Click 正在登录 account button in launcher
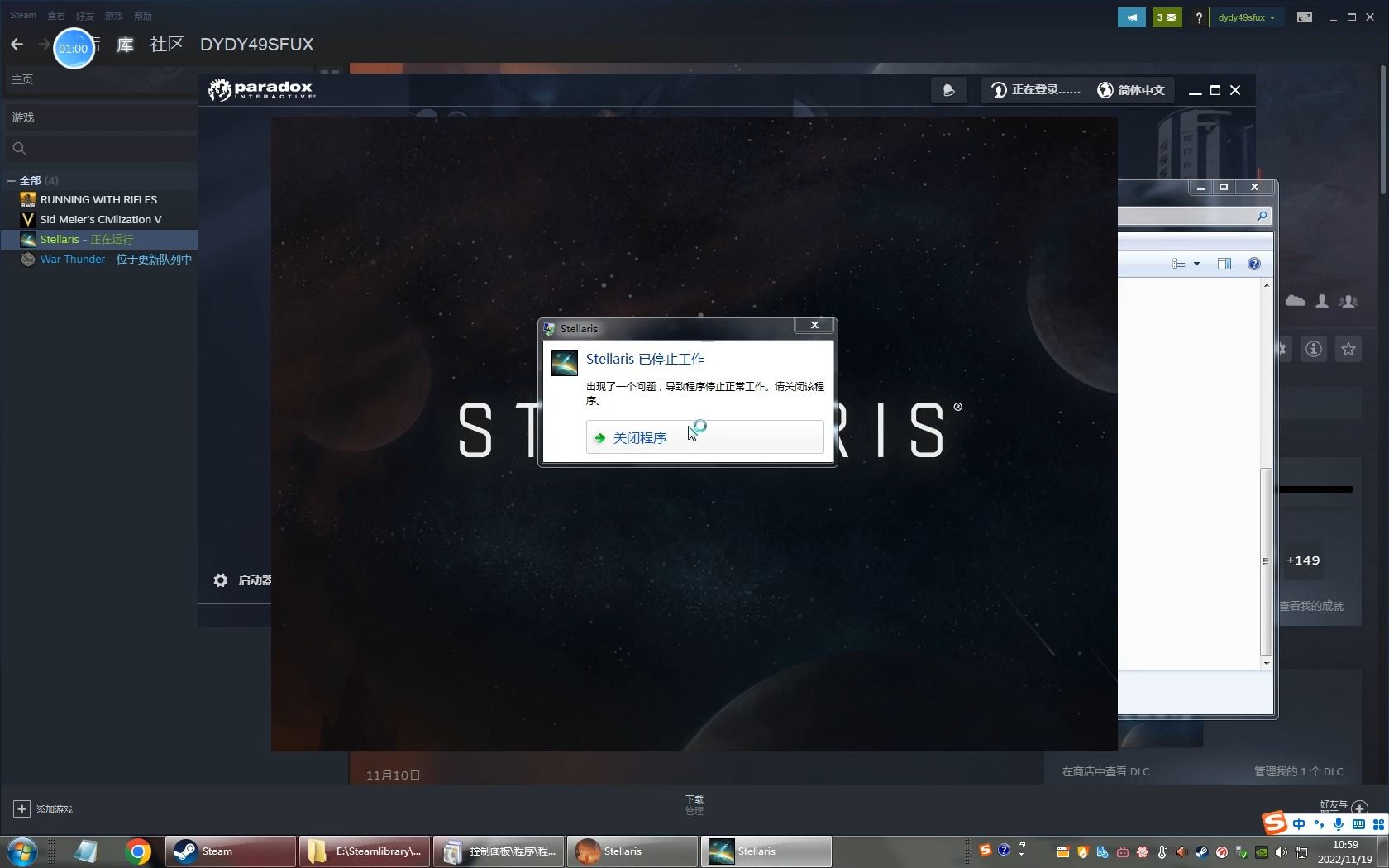Image resolution: width=1389 pixels, height=868 pixels. [1035, 90]
